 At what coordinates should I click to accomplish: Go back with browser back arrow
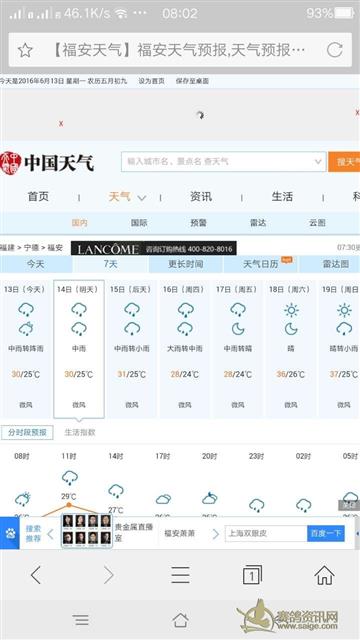coord(36,575)
